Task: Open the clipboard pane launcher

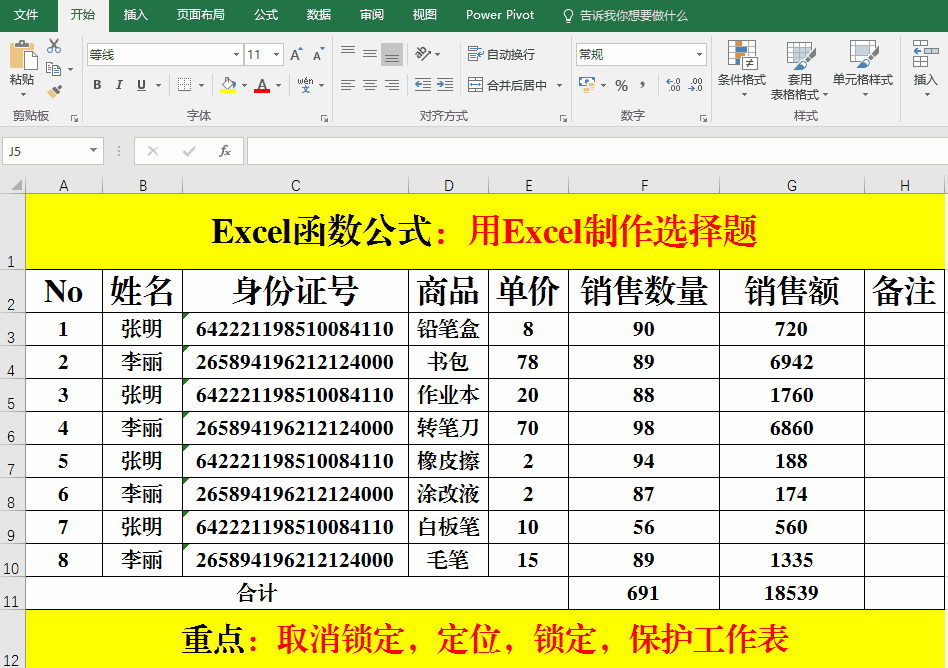Action: (74, 118)
